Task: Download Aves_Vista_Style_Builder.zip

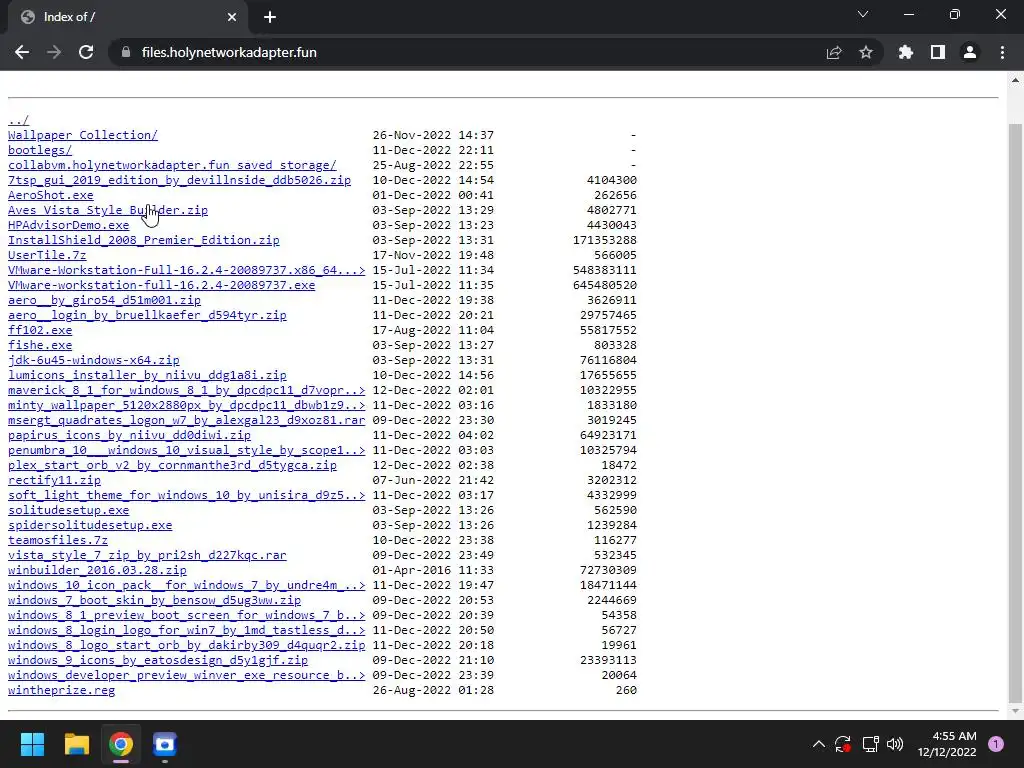Action: click(x=108, y=210)
